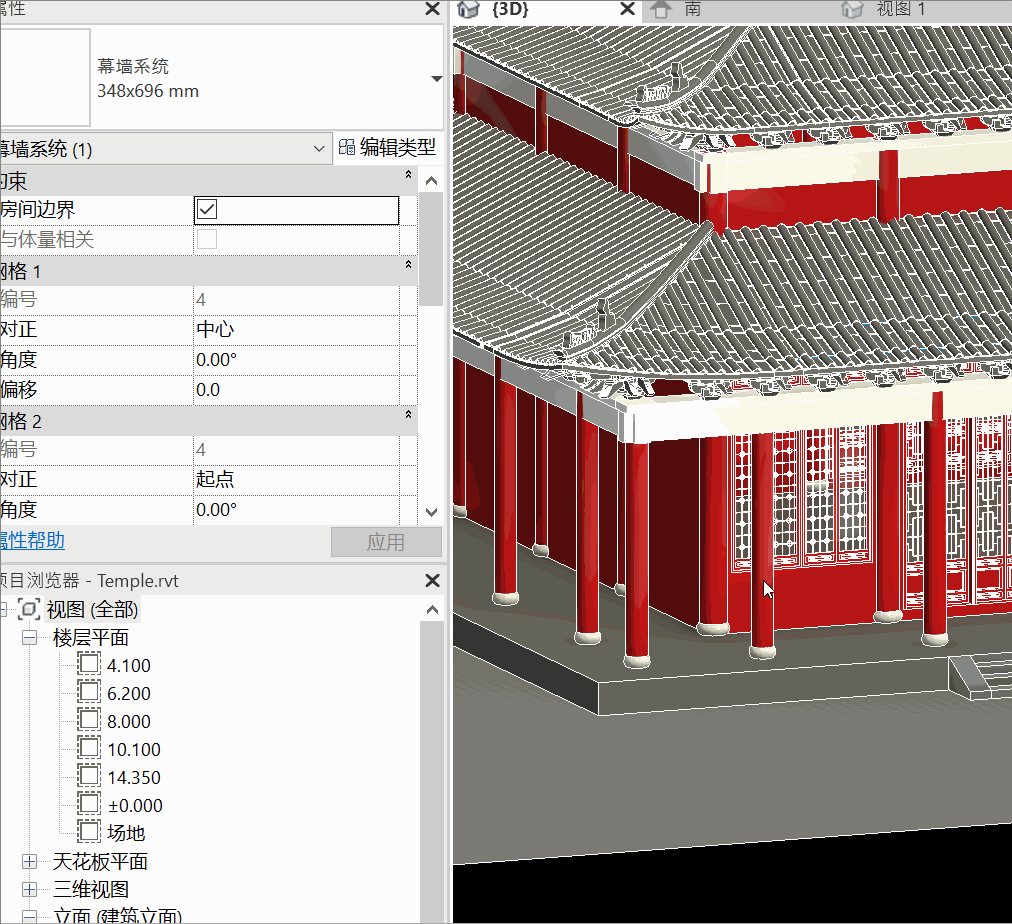The image size is (1012, 924).
Task: Click the floor plan icon beside 4.100
Action: click(88, 665)
